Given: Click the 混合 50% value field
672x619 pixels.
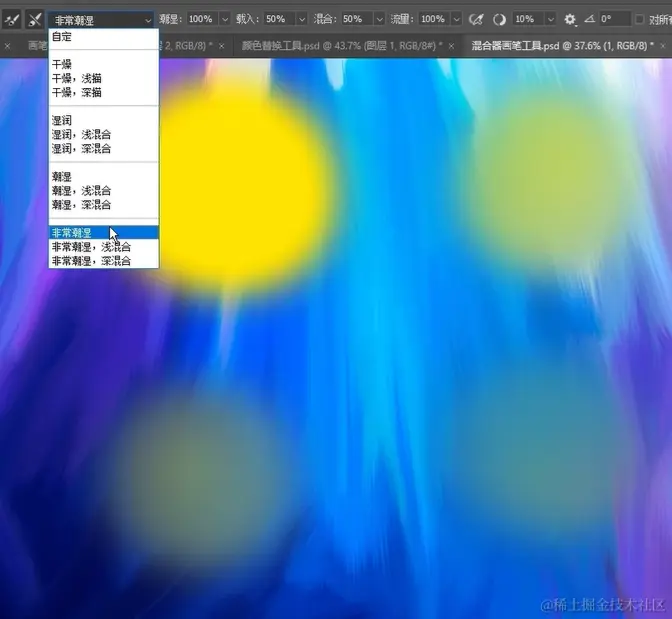Looking at the screenshot, I should point(357,19).
